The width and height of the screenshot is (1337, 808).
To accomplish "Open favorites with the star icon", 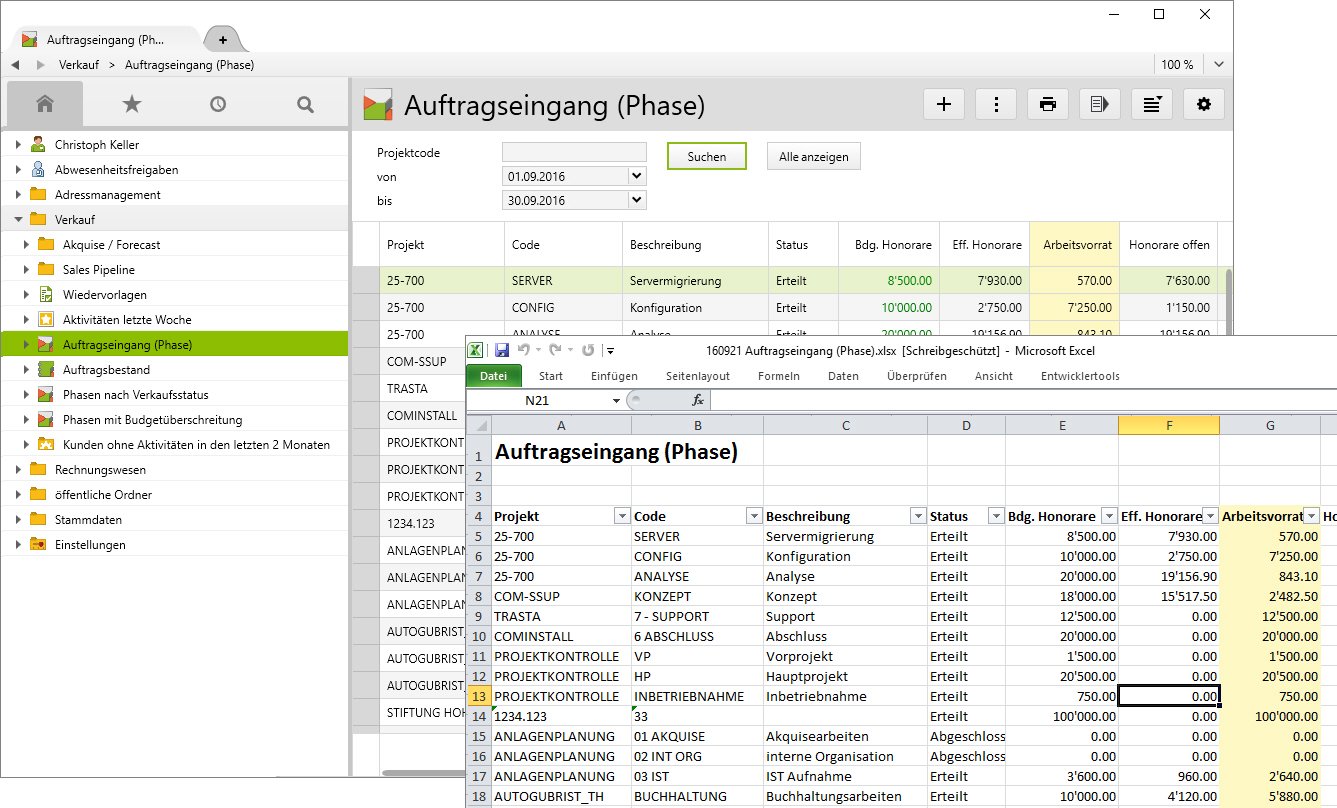I will pos(132,103).
